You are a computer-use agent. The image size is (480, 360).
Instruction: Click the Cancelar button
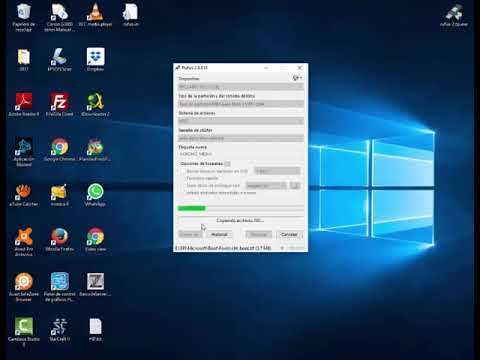tap(289, 235)
